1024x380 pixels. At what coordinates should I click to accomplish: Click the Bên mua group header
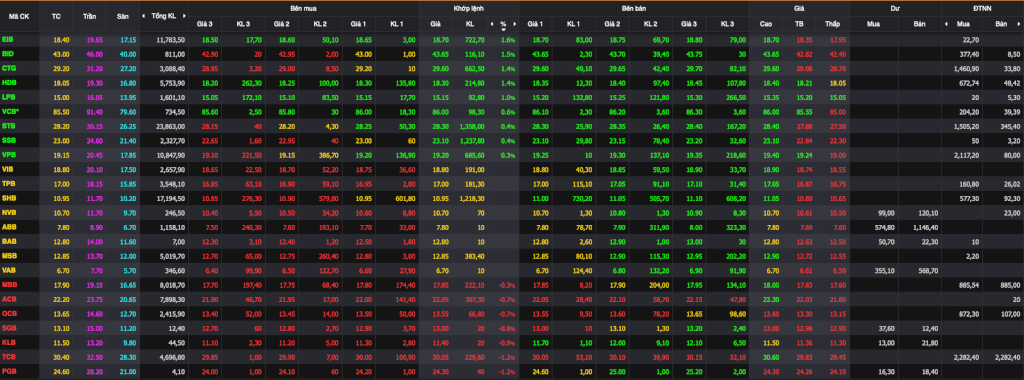point(304,8)
